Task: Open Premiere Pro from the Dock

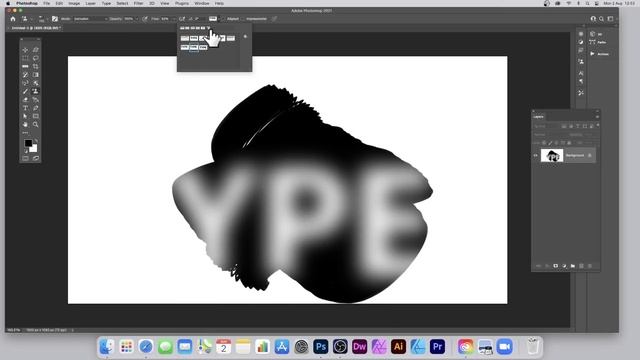Action: pyautogui.click(x=437, y=347)
